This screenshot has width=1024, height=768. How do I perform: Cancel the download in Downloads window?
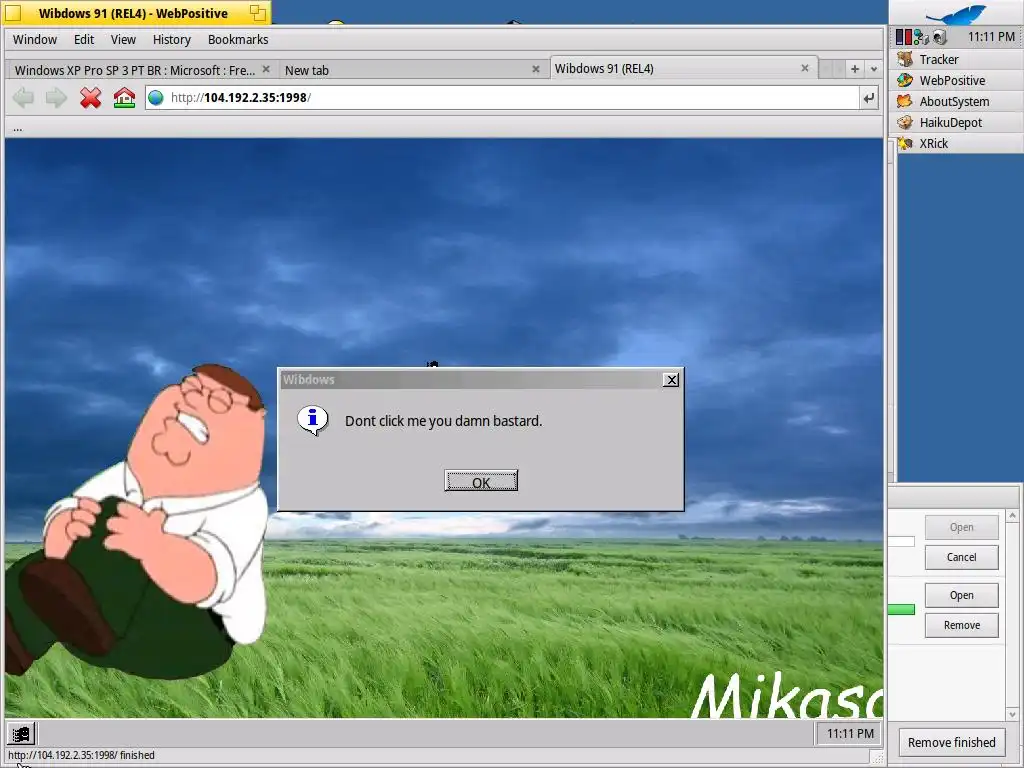tap(961, 557)
